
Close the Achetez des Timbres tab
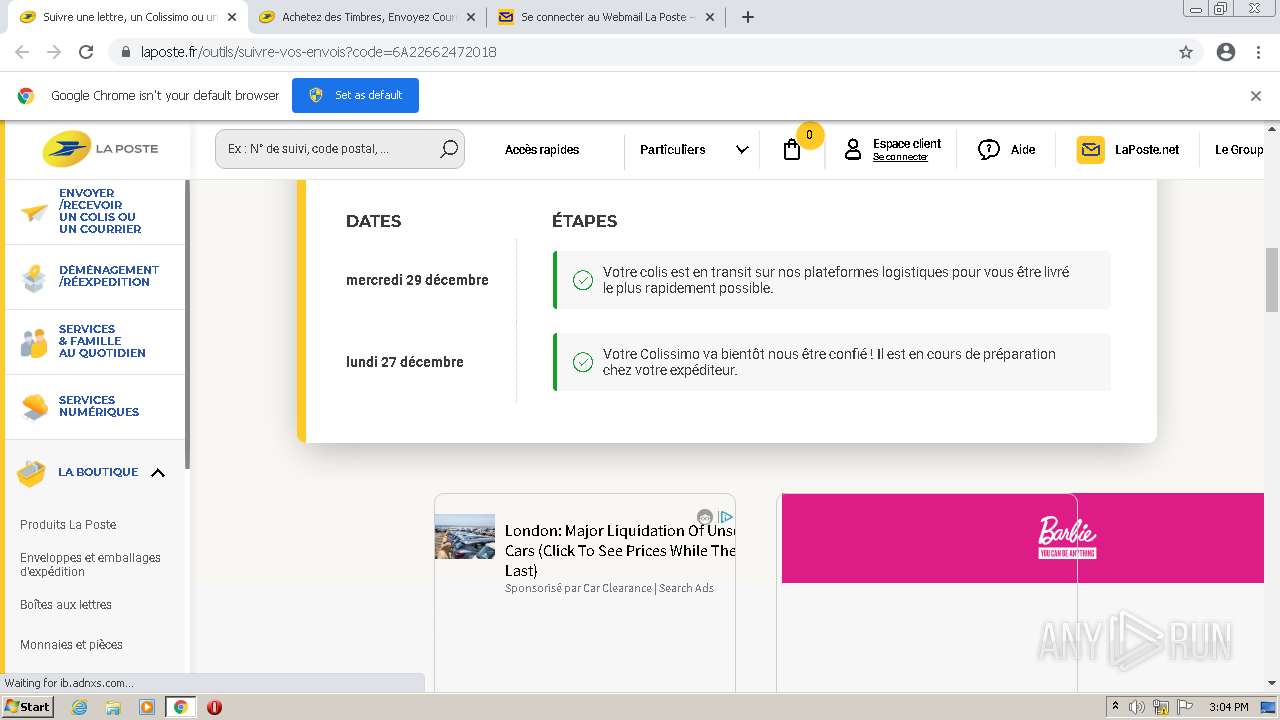[x=471, y=17]
